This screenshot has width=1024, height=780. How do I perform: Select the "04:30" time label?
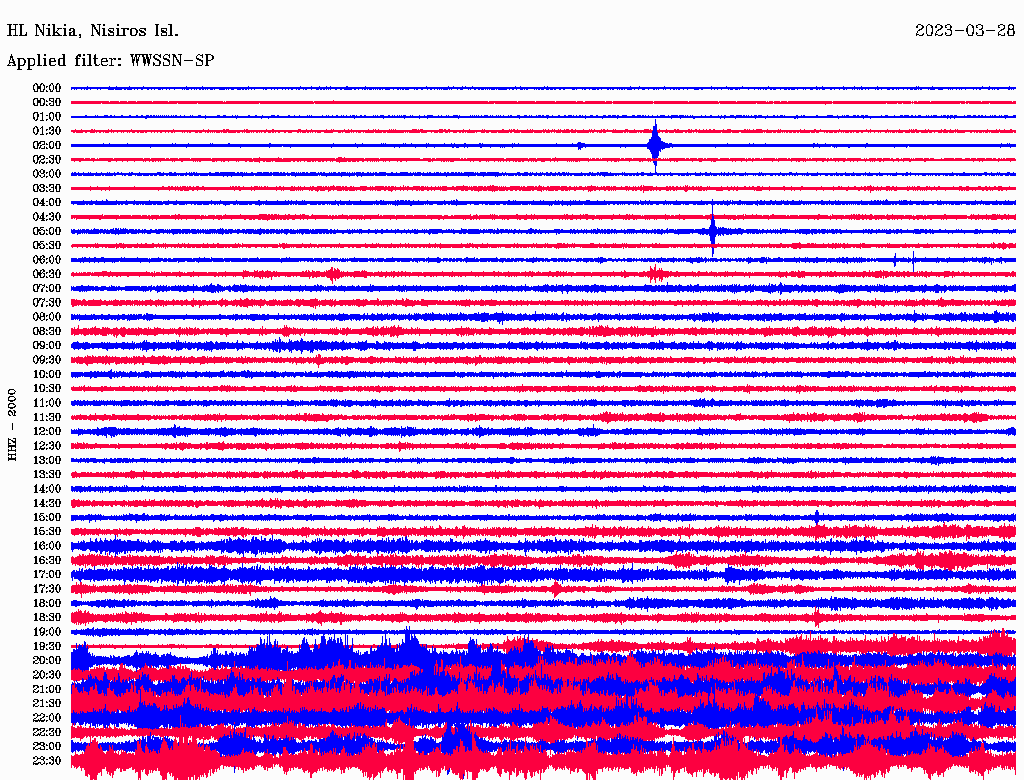[46, 217]
